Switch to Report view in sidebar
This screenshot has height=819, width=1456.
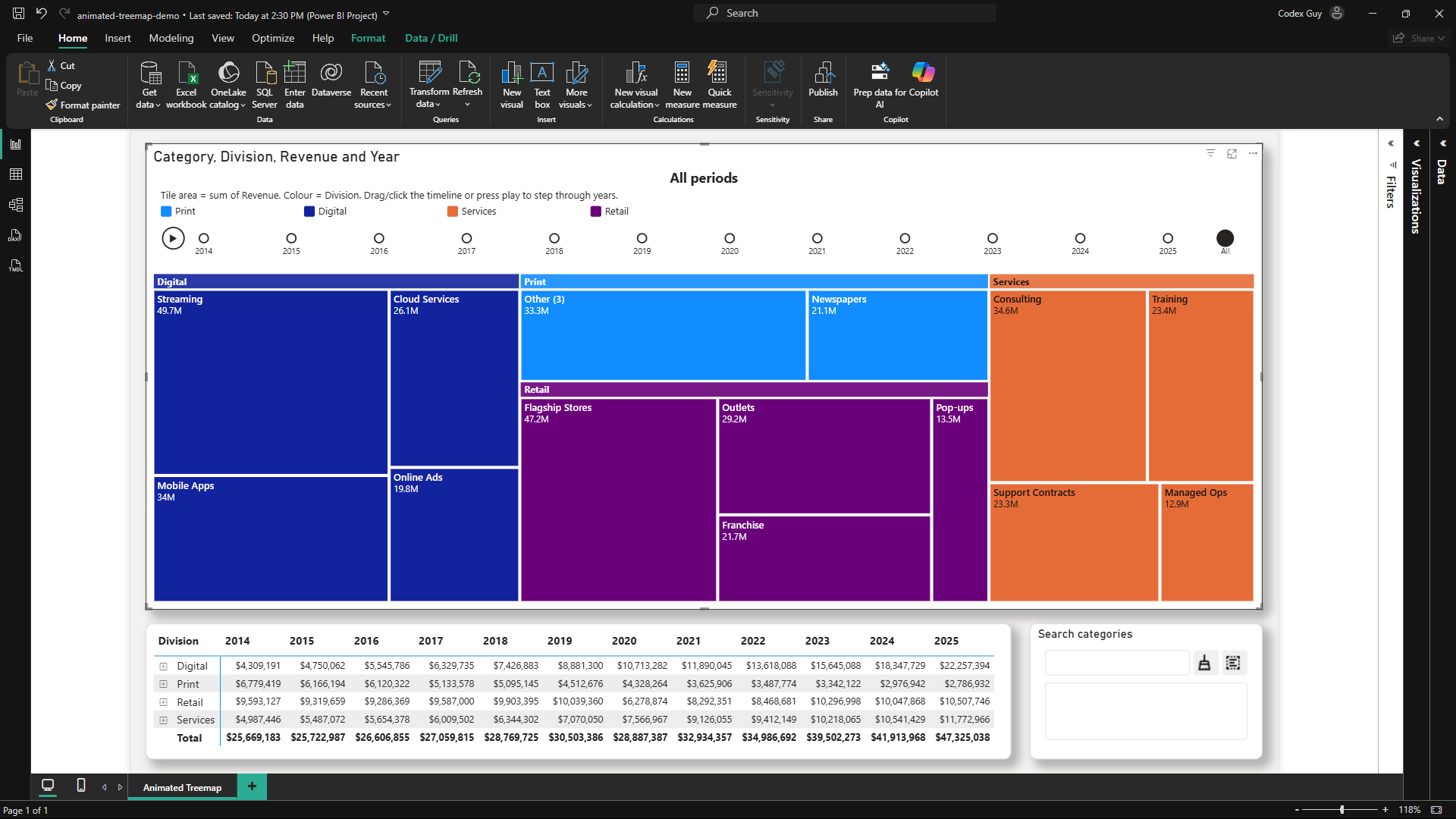point(16,144)
